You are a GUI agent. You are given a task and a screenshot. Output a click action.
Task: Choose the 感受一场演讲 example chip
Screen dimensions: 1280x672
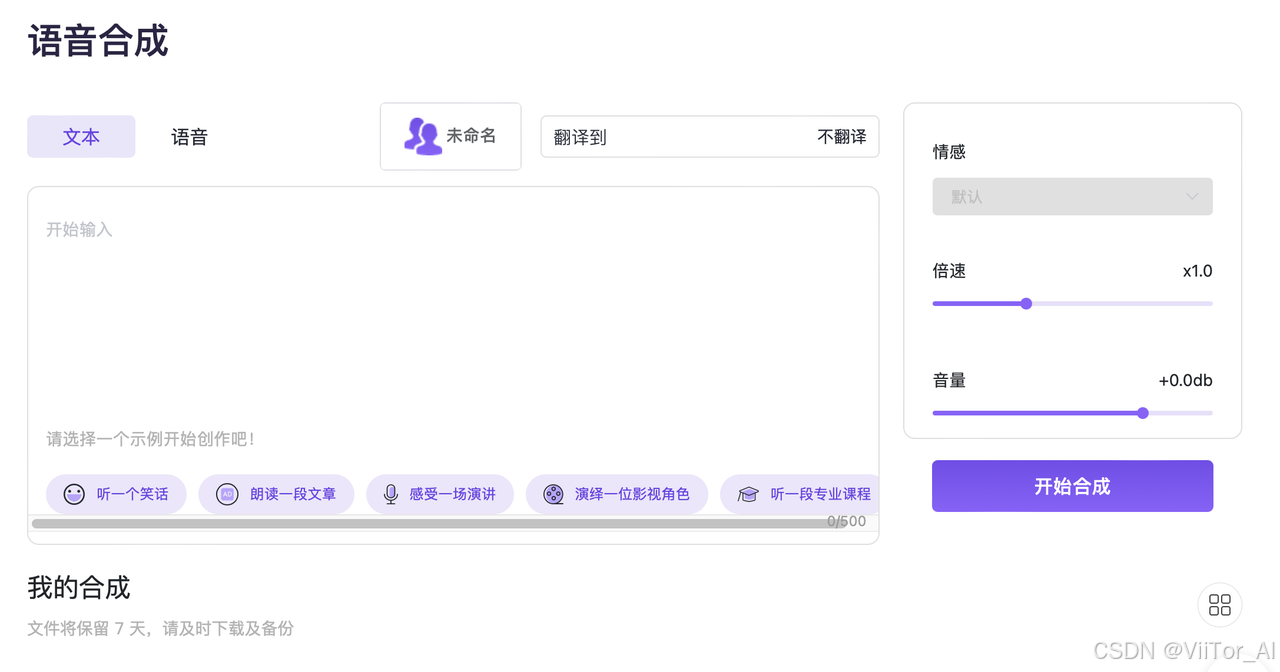440,494
